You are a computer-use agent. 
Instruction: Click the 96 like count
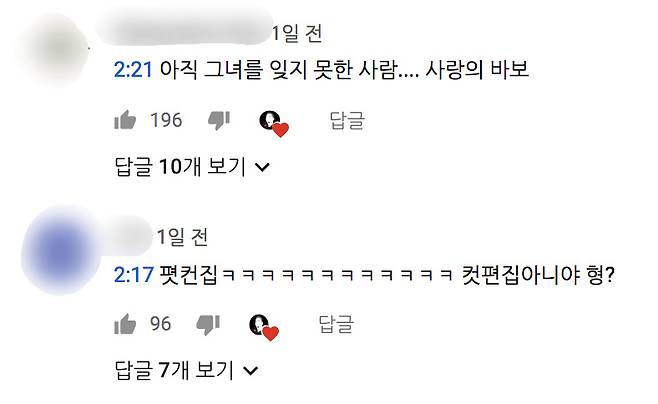(160, 324)
